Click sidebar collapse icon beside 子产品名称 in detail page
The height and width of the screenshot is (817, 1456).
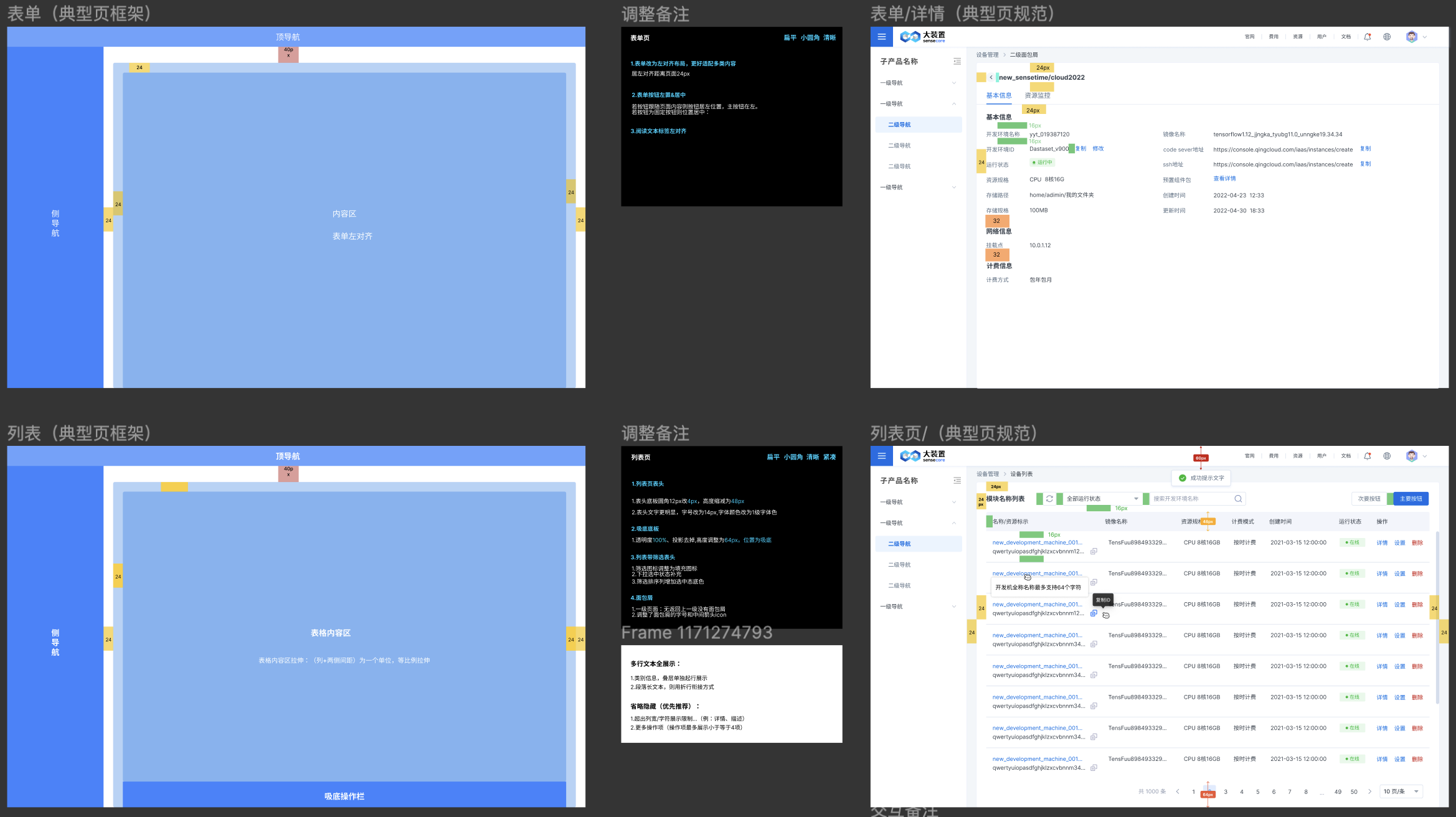[x=957, y=62]
